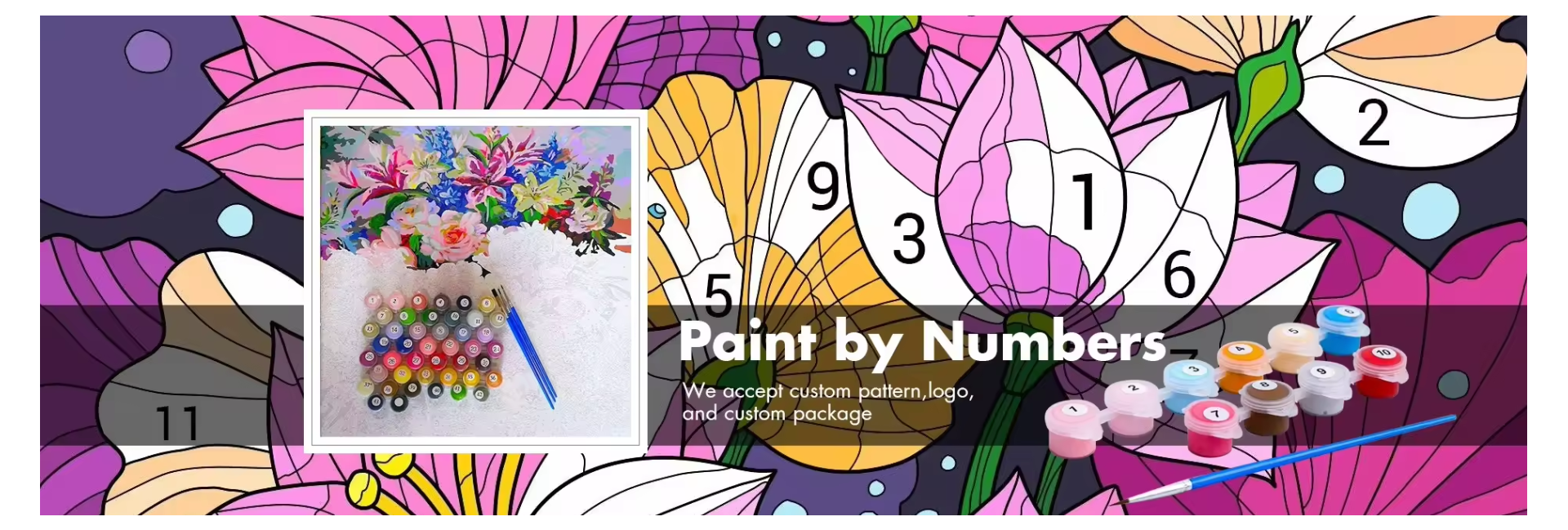Click the pink paint pot numbered 1
This screenshot has height=530, width=1568.
point(1074,428)
